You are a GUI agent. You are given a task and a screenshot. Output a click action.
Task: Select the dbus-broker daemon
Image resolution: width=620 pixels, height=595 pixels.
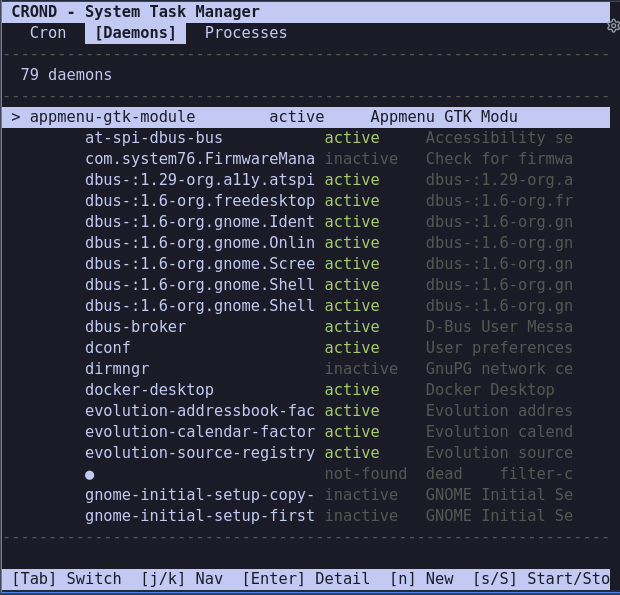(x=135, y=327)
